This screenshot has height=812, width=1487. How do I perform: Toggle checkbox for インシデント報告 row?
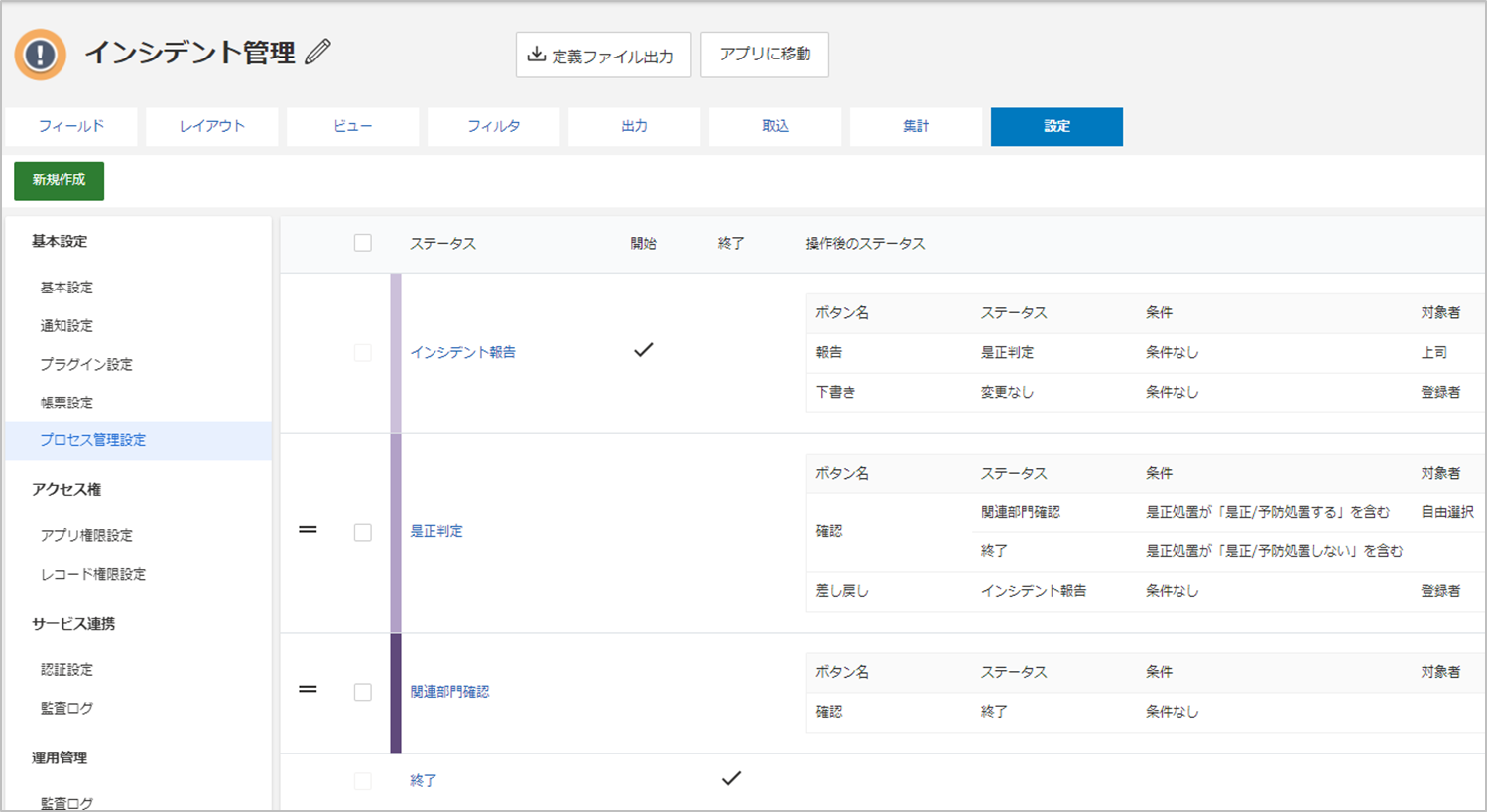click(x=363, y=352)
